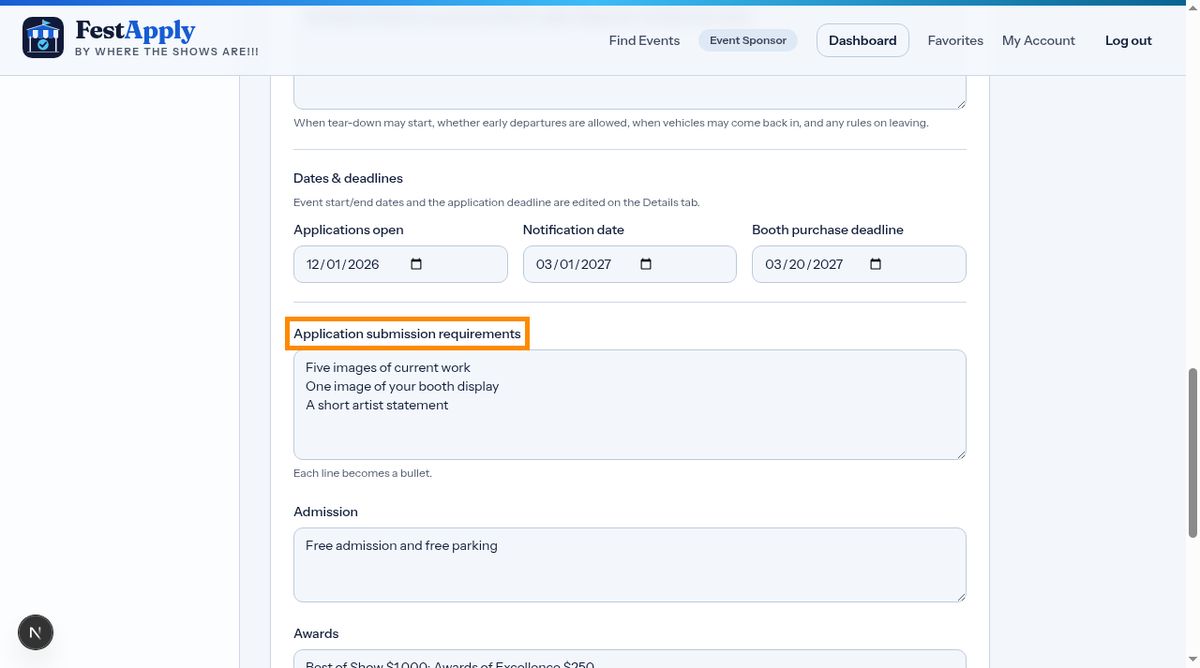
Task: Edit the Application submission requirements textarea
Action: (x=630, y=405)
